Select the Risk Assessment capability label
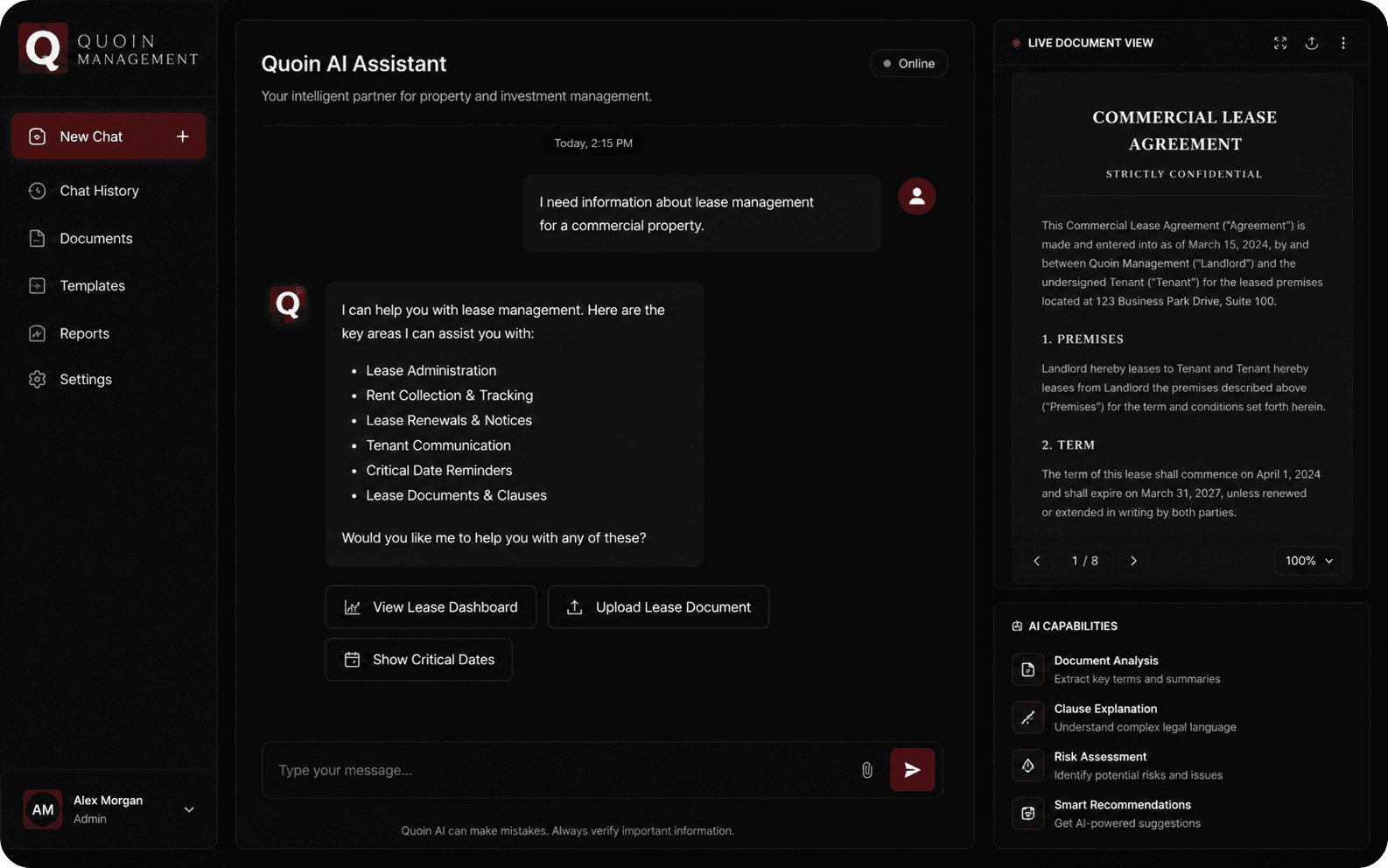This screenshot has width=1388, height=868. click(1100, 757)
